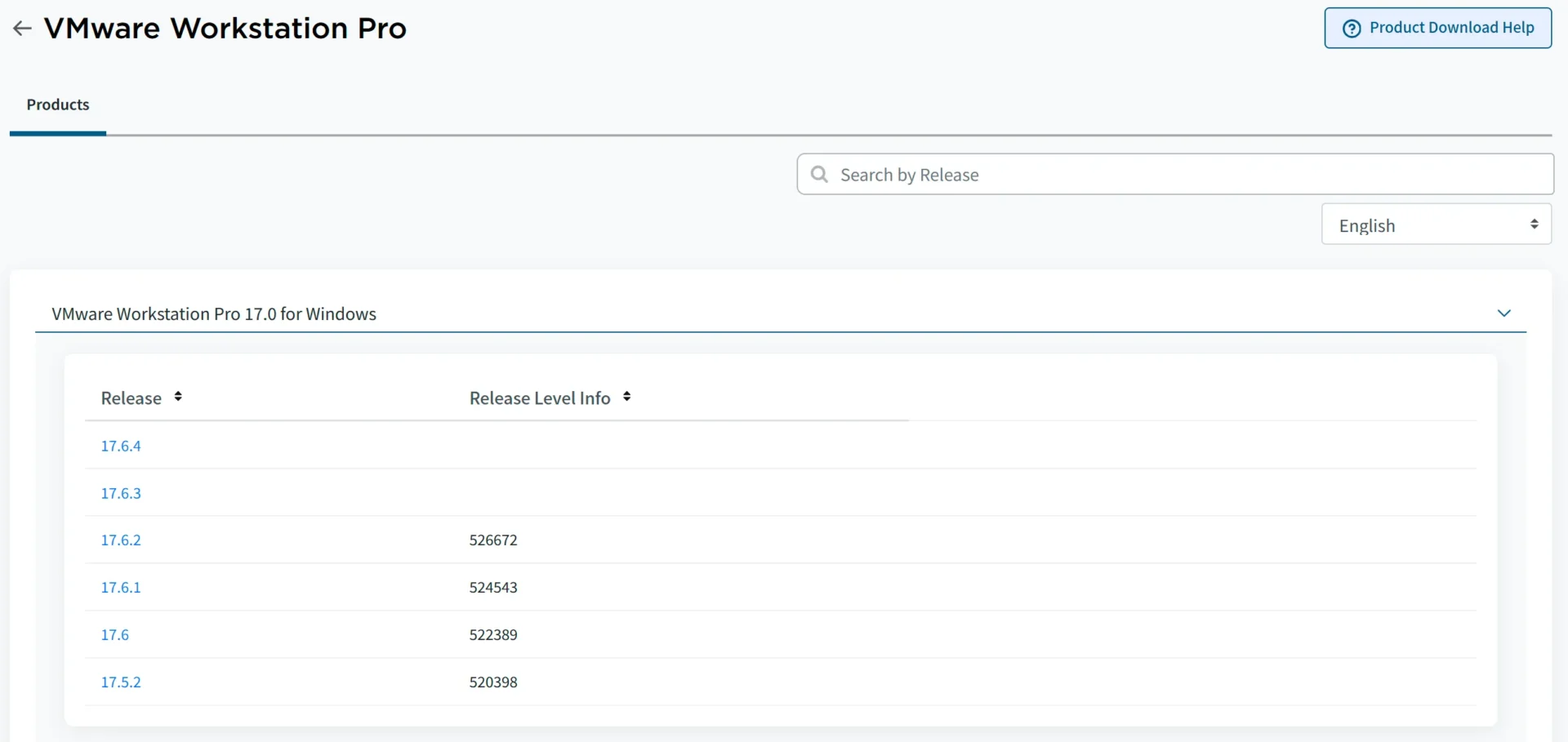Viewport: 1568px width, 742px height.
Task: Click the VMware Workstation Pro page title
Action: (x=225, y=29)
